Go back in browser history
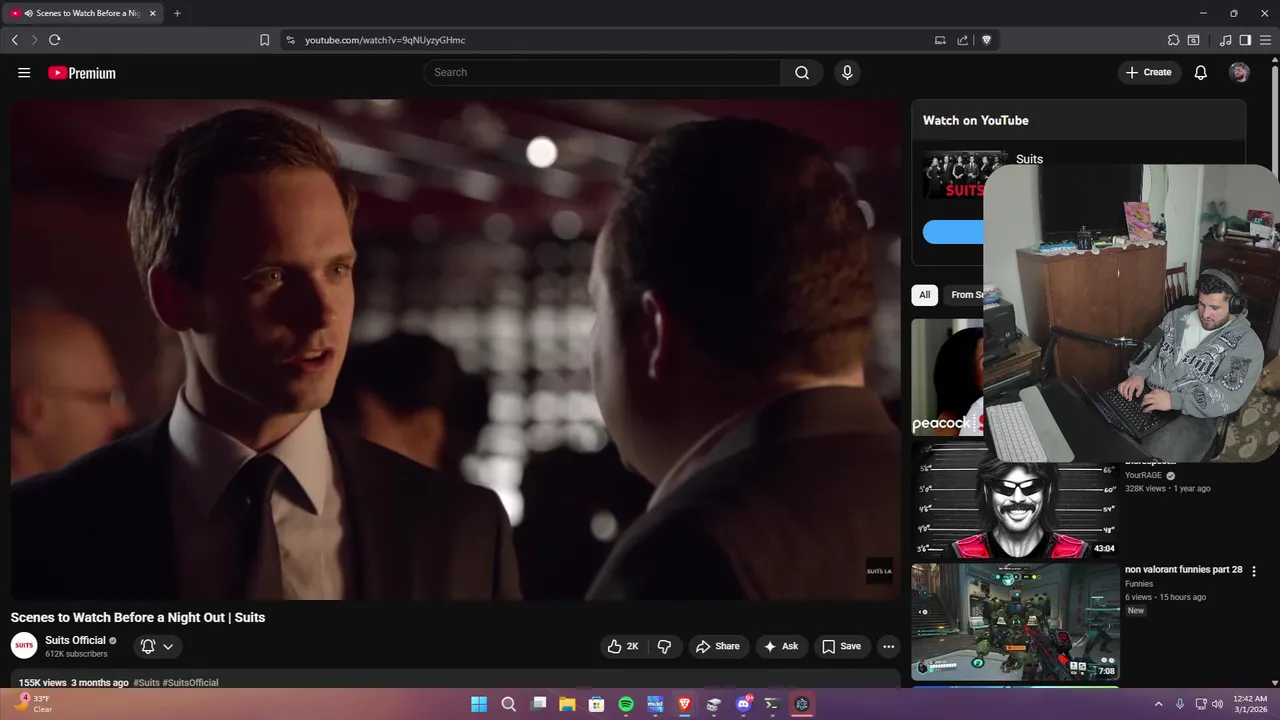 click(x=15, y=40)
